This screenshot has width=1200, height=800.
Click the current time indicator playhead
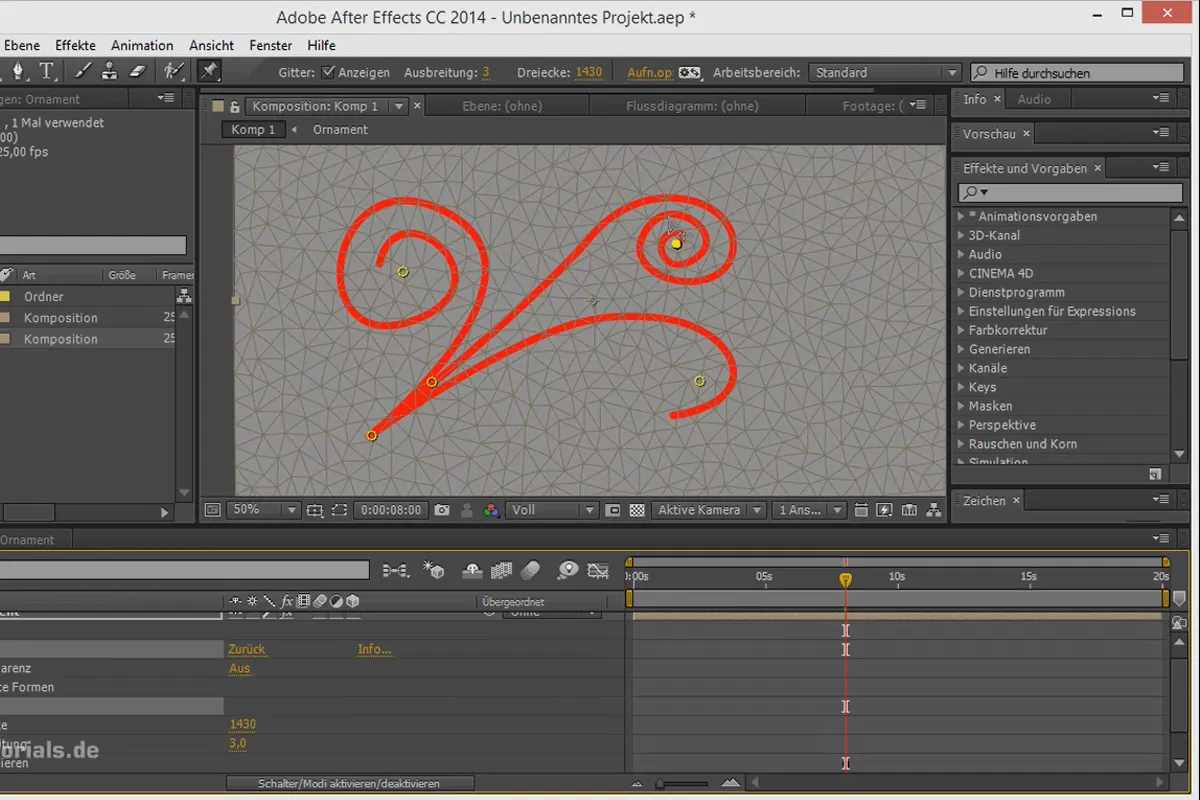845,579
